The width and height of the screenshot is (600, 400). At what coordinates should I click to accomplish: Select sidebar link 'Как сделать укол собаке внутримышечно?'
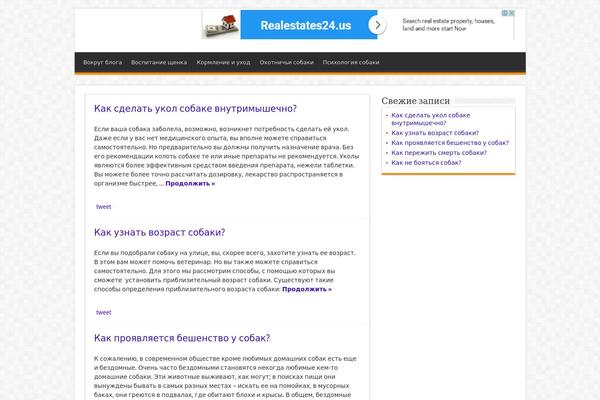tap(430, 119)
